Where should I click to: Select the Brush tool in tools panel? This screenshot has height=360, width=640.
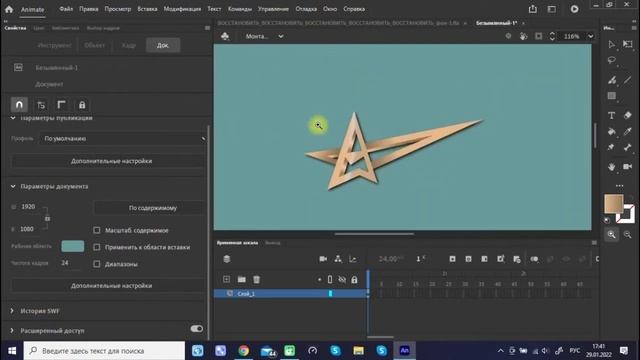611,80
